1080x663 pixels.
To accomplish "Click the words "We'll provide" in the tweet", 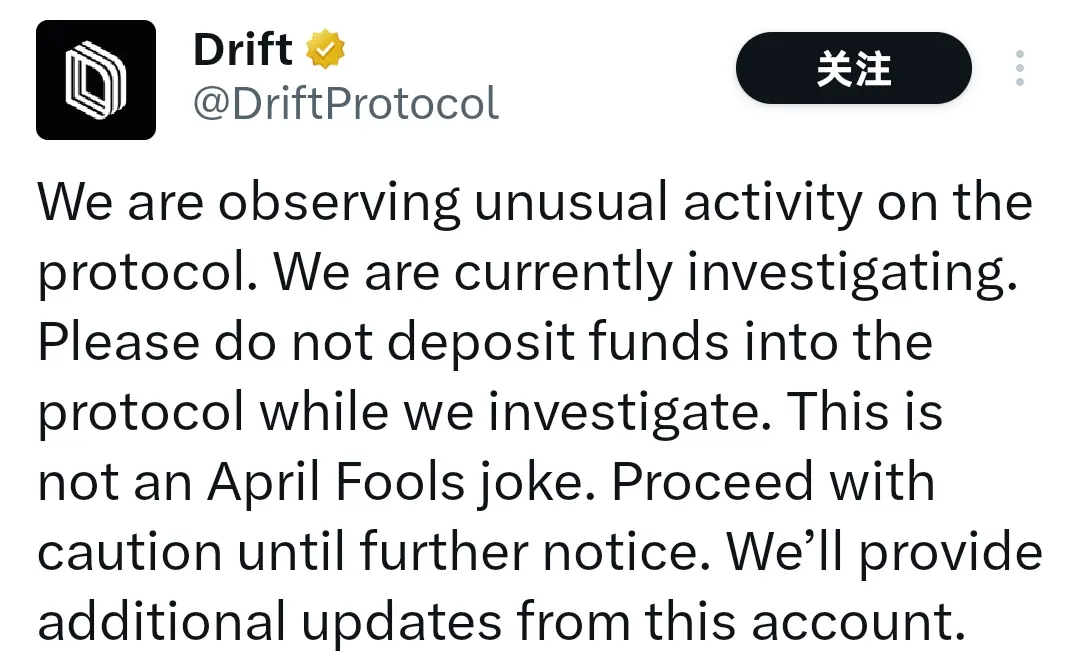I will point(884,553).
